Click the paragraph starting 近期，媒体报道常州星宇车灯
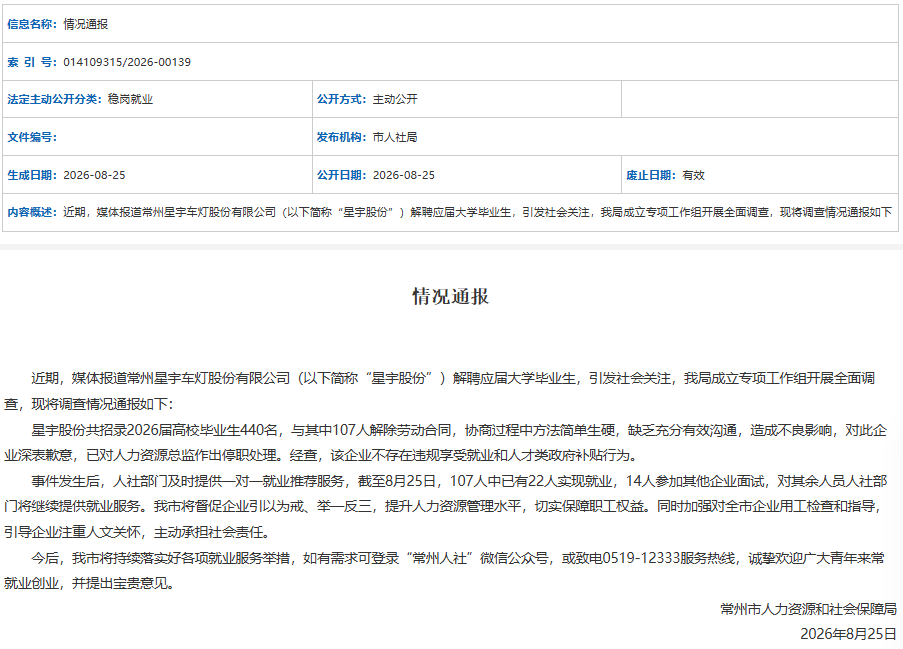The width and height of the screenshot is (903, 649). coord(440,391)
